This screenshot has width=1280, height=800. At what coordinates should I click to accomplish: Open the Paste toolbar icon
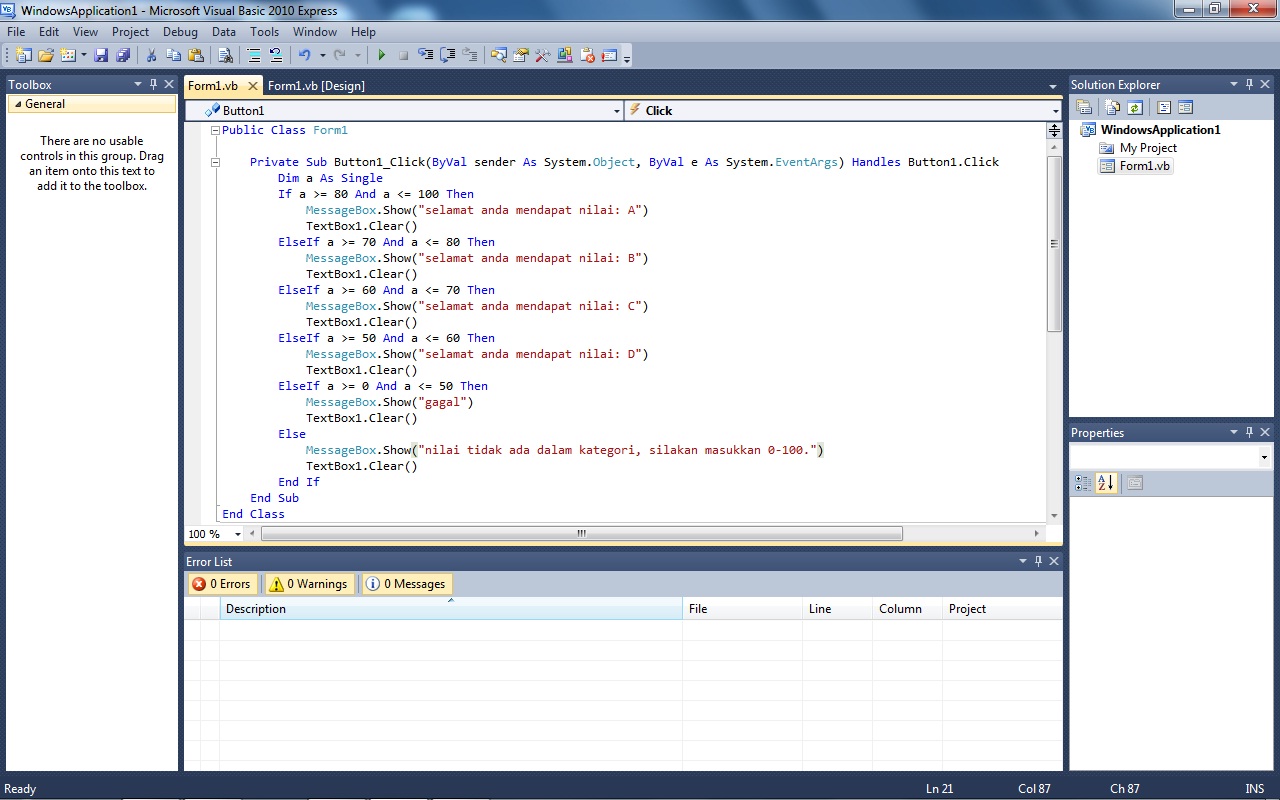(196, 55)
